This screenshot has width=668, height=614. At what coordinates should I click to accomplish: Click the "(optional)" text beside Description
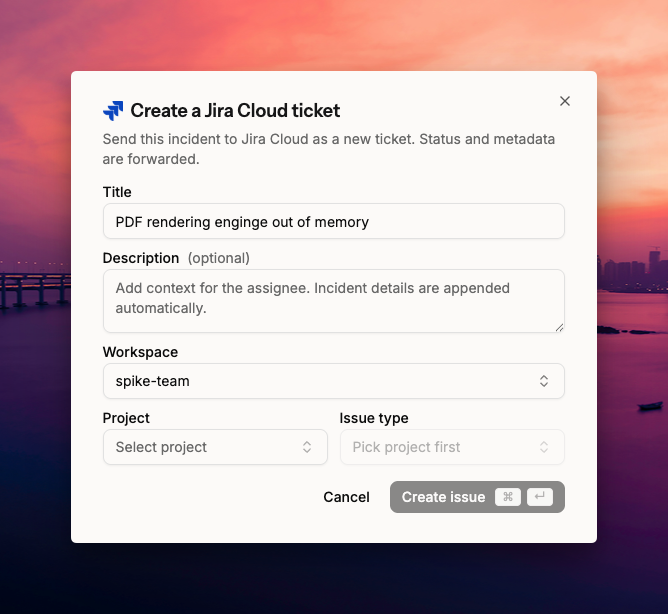[219, 258]
